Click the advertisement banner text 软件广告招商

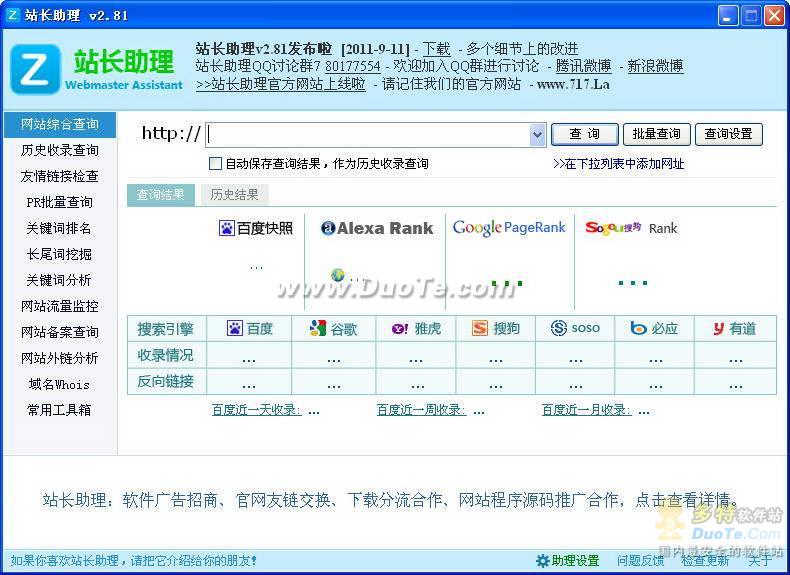[x=170, y=500]
